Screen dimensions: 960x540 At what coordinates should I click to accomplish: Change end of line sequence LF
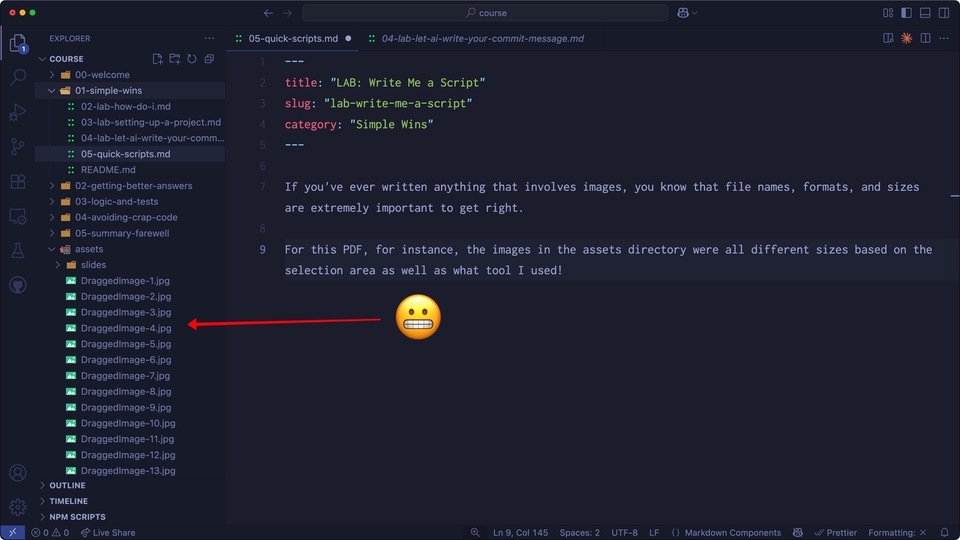point(654,533)
